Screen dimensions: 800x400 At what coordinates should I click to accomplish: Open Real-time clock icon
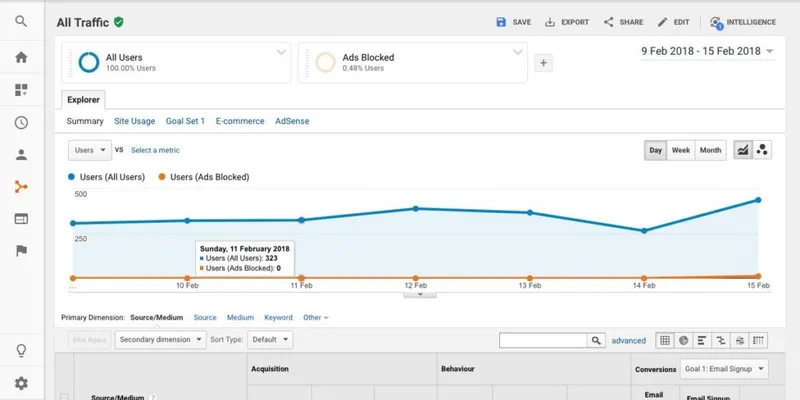[21, 123]
